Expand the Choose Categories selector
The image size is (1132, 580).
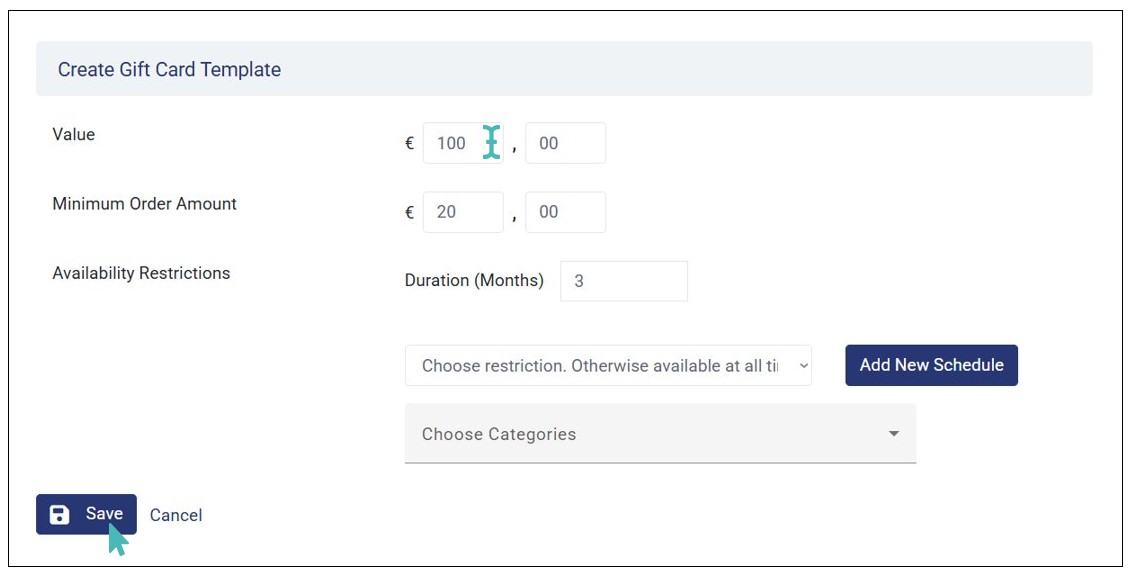[x=660, y=434]
